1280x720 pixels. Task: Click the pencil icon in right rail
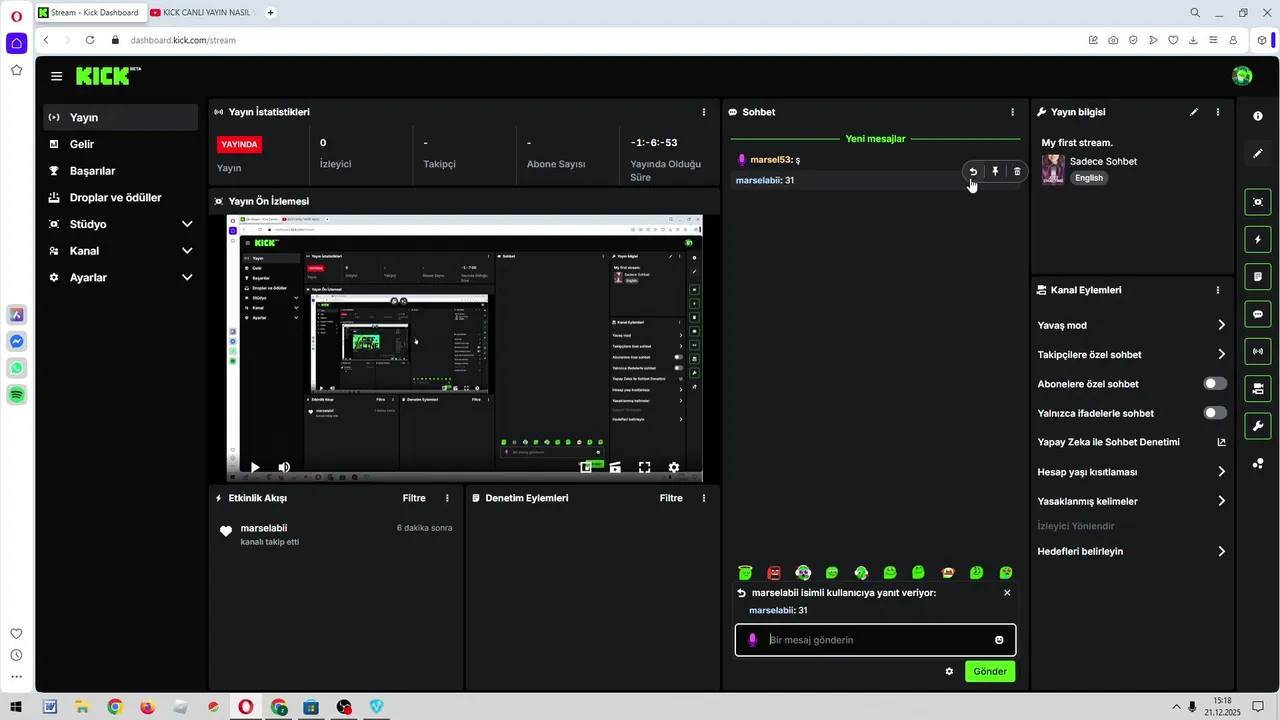click(1258, 154)
